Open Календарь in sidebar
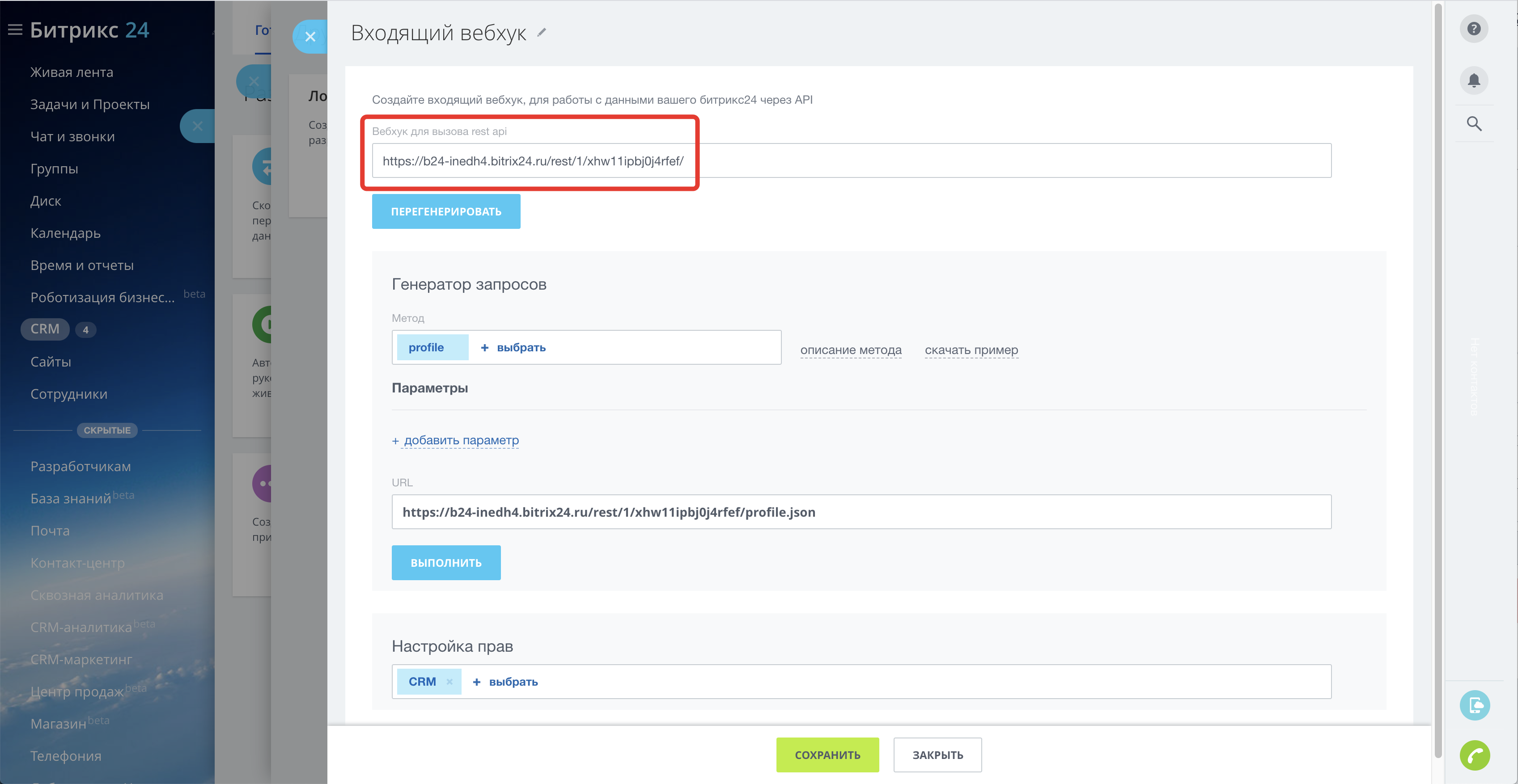1518x784 pixels. 65,233
